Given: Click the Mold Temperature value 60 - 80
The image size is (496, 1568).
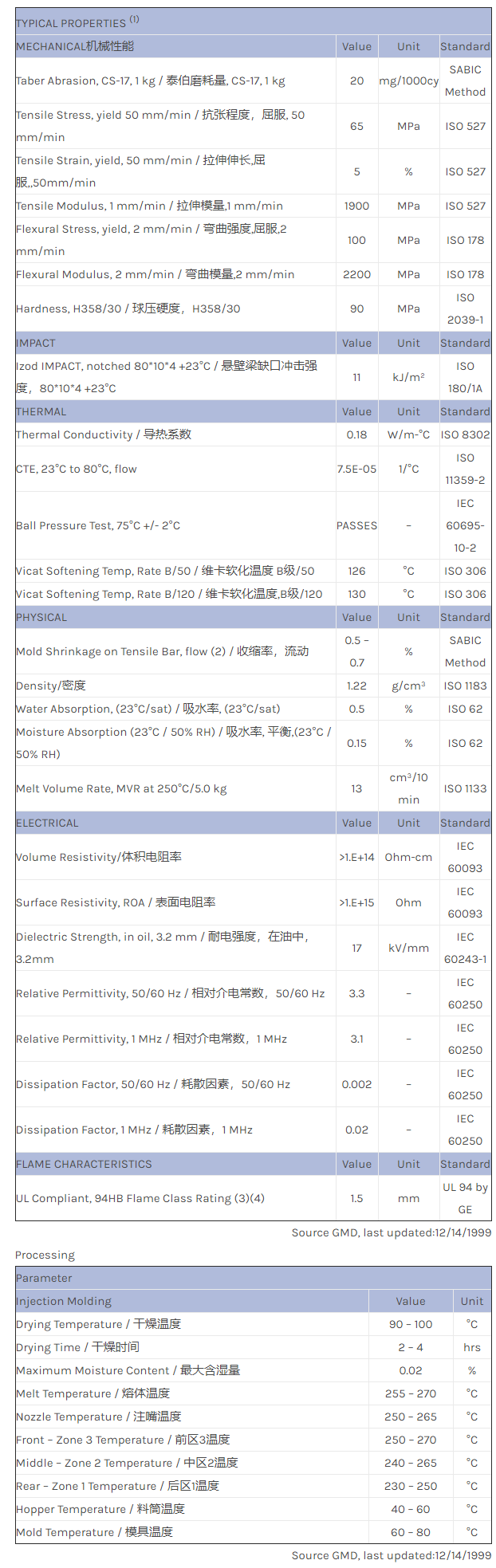Looking at the screenshot, I should 411,1532.
